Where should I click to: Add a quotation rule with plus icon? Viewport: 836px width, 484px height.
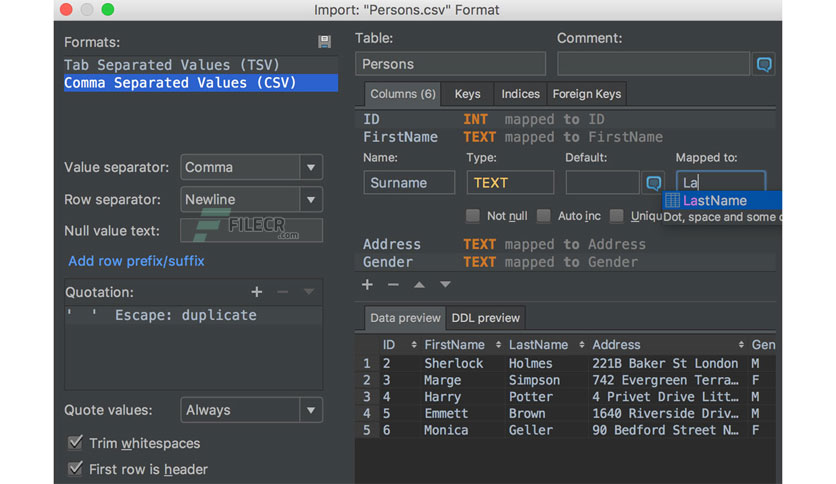[x=257, y=292]
